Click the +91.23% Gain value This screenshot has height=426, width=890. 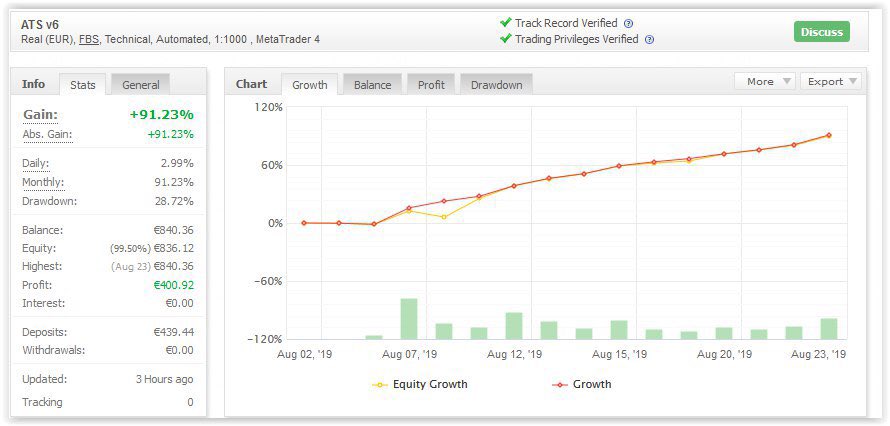point(161,115)
